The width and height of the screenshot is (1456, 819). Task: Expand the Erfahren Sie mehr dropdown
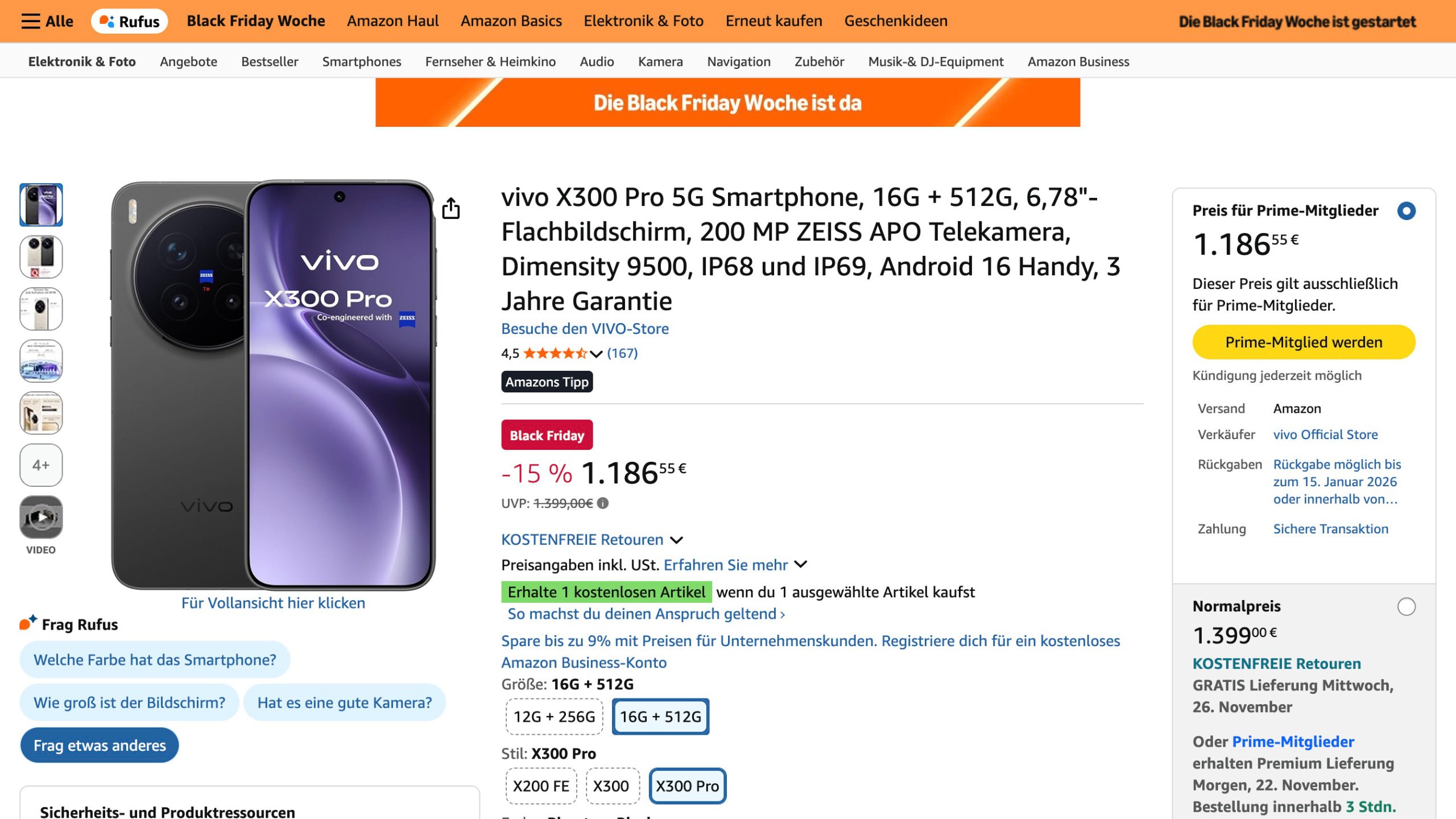coord(801,565)
